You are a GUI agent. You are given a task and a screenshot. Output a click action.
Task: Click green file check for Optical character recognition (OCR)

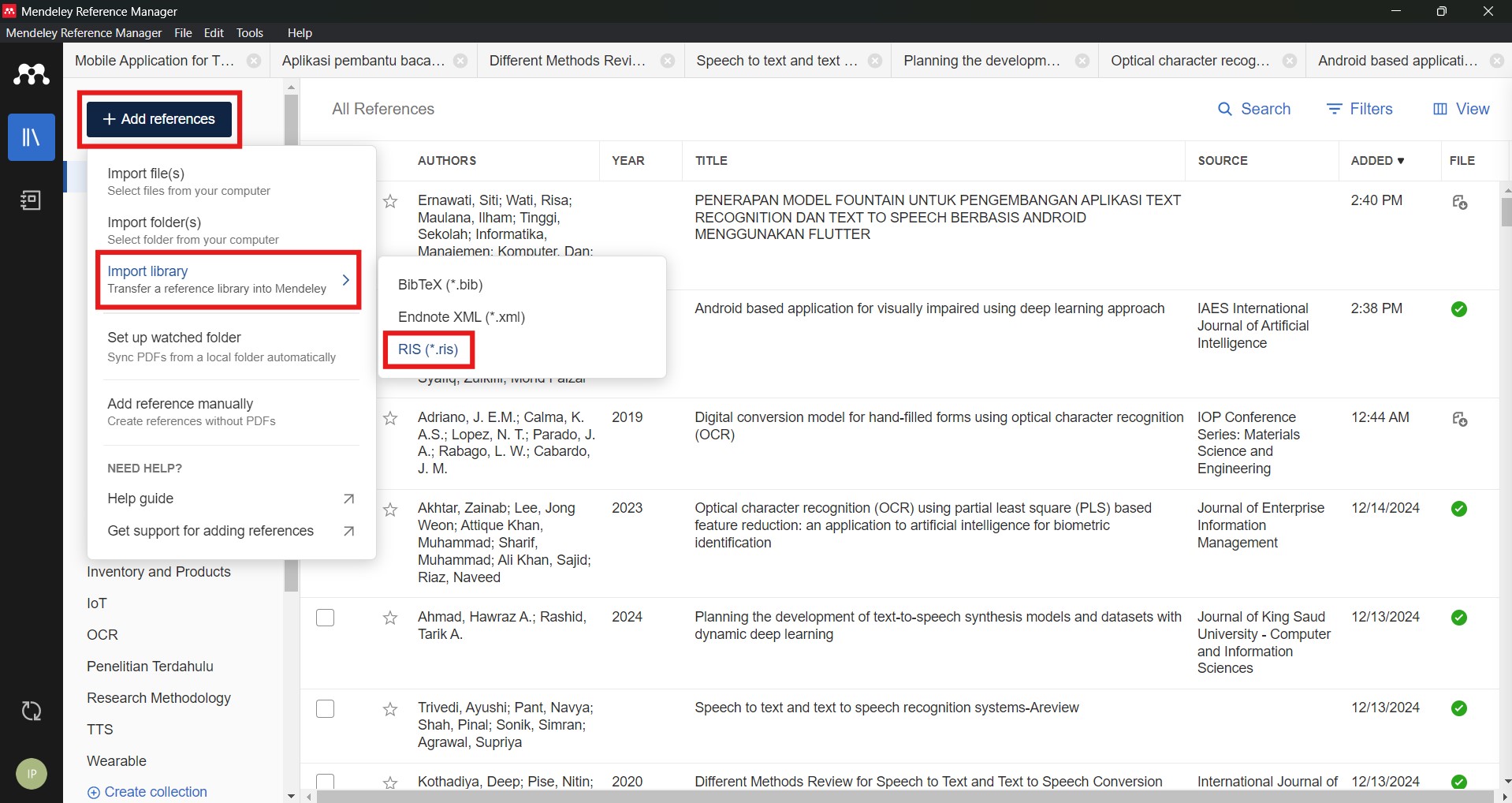point(1459,509)
